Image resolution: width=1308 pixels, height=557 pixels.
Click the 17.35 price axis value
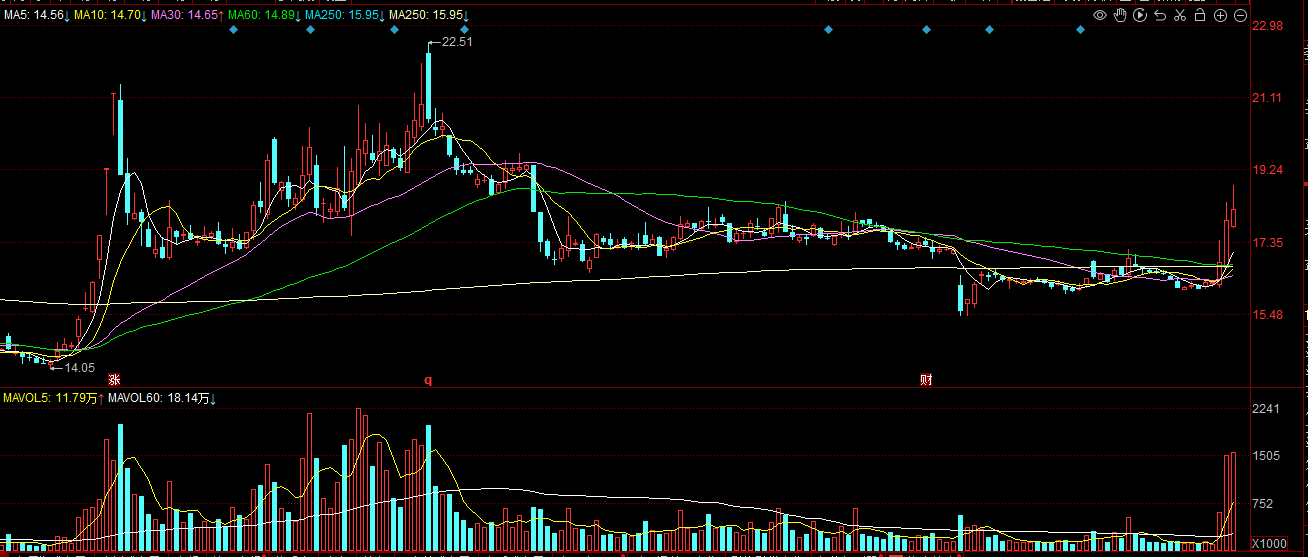[x=1268, y=243]
